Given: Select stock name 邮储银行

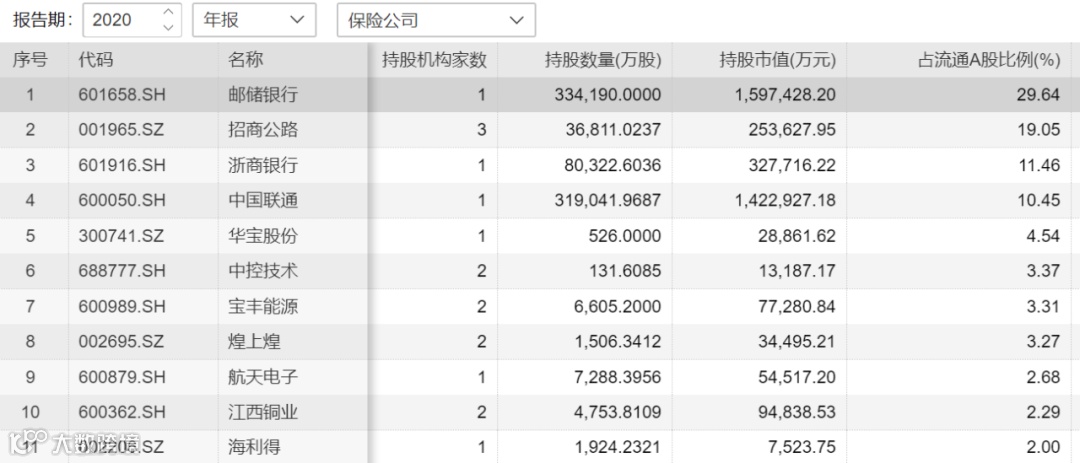Looking at the screenshot, I should tap(263, 95).
